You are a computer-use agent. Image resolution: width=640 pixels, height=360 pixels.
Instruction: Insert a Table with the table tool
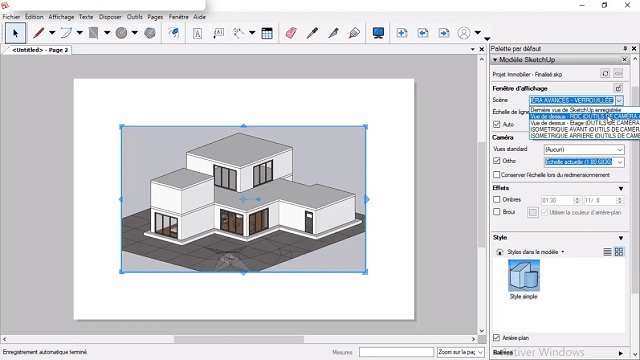[x=267, y=33]
